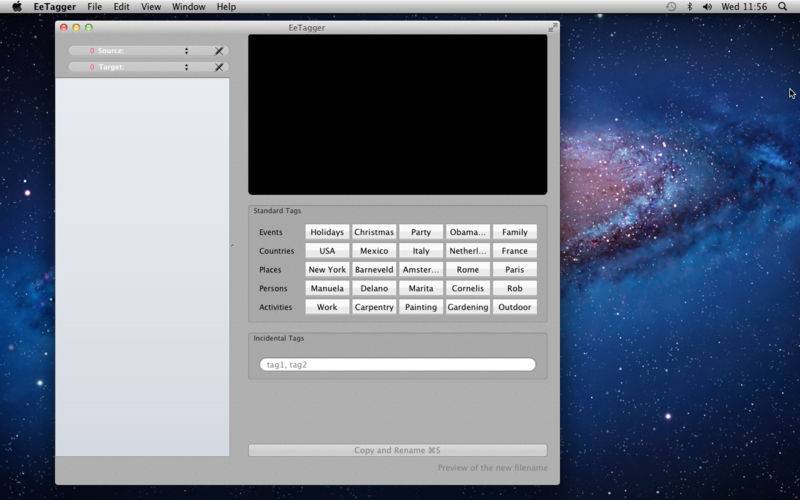
Task: Select the Paris place tag
Action: point(515,269)
